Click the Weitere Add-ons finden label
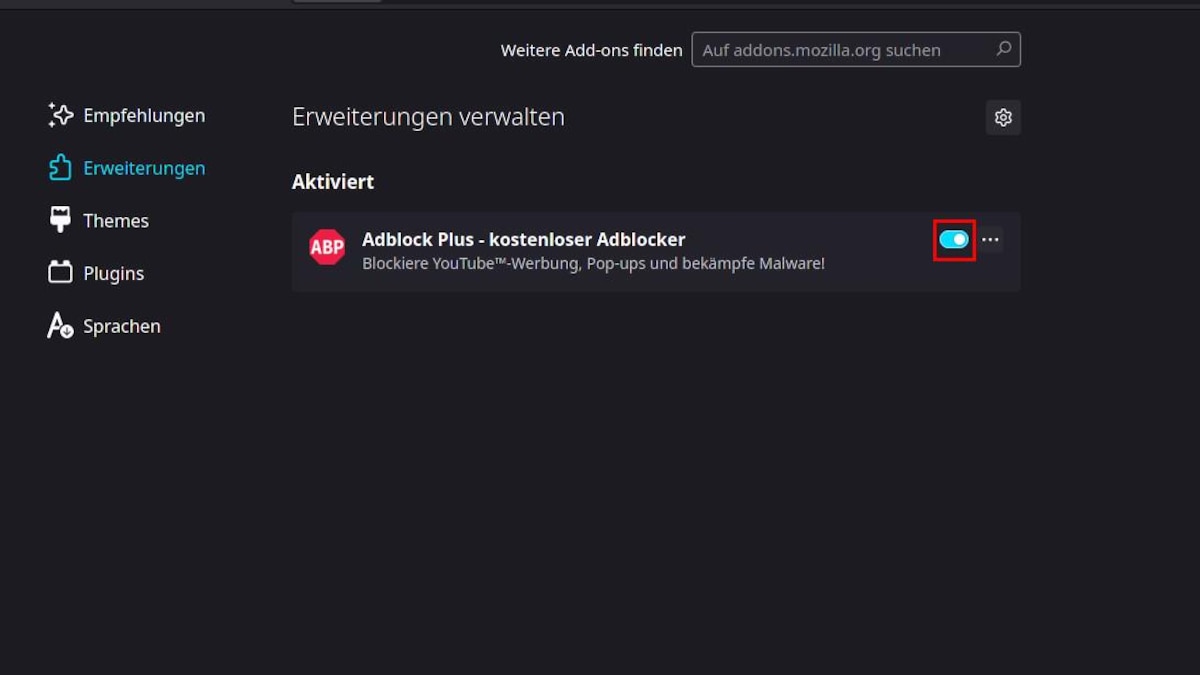This screenshot has height=675, width=1200. click(592, 50)
